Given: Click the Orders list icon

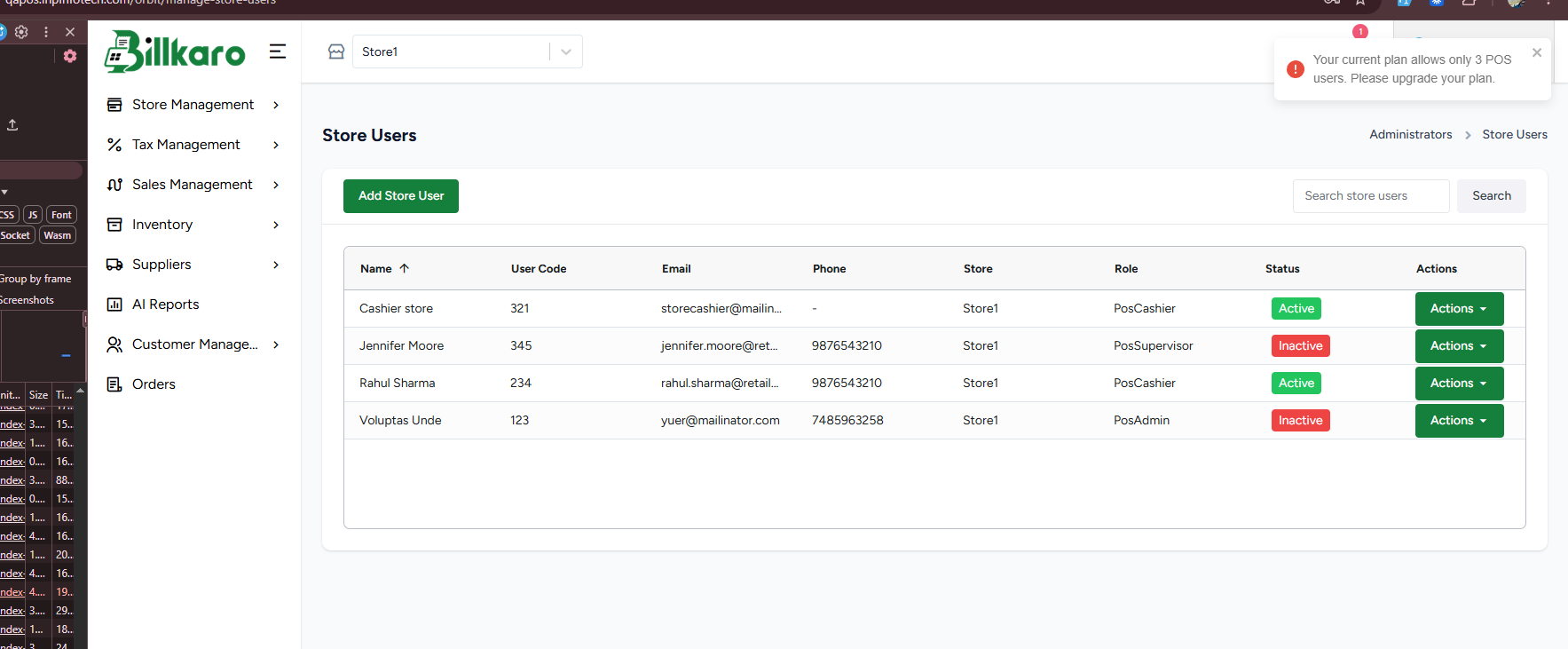Looking at the screenshot, I should (114, 384).
